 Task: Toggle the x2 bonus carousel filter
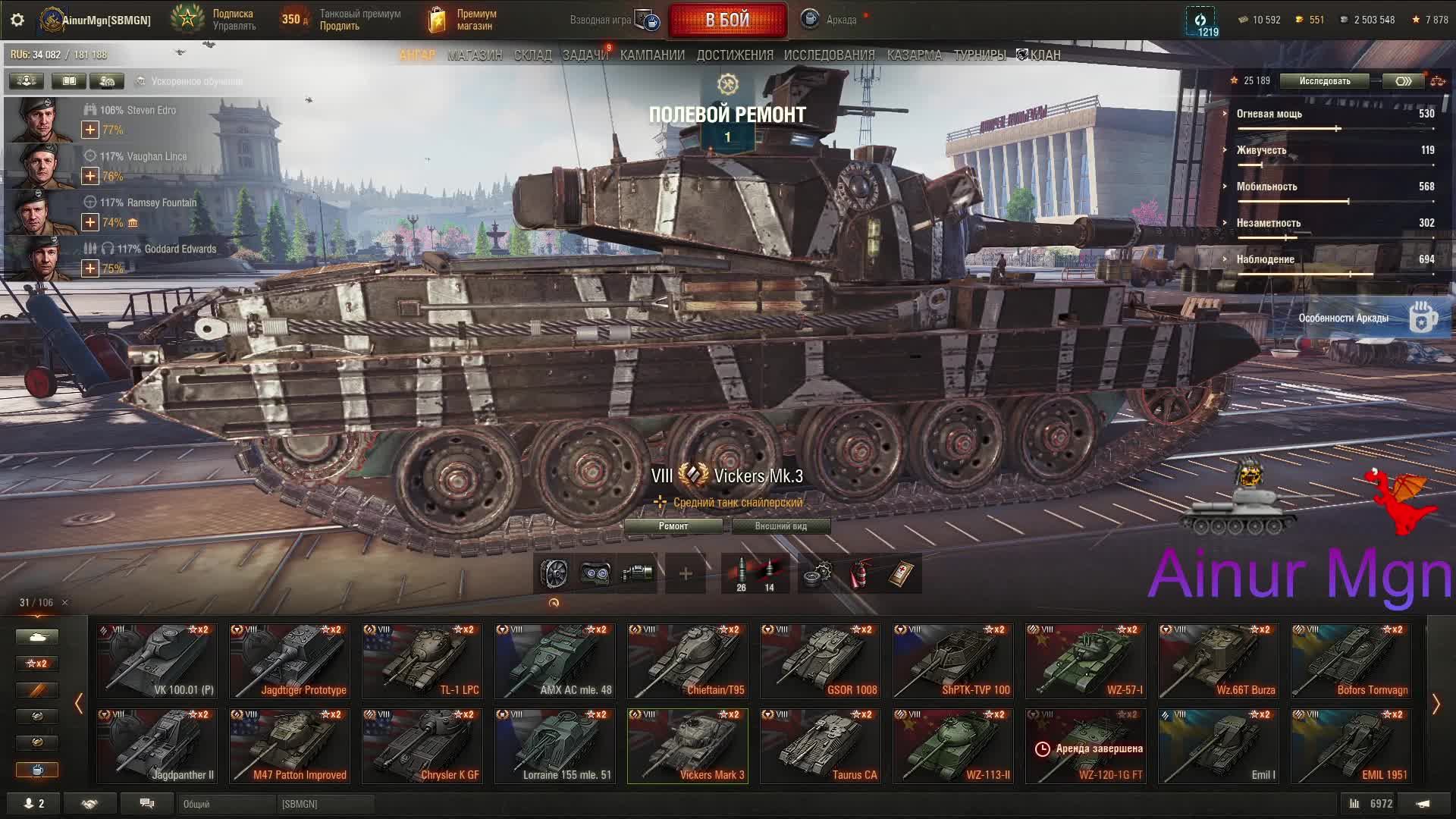(37, 664)
